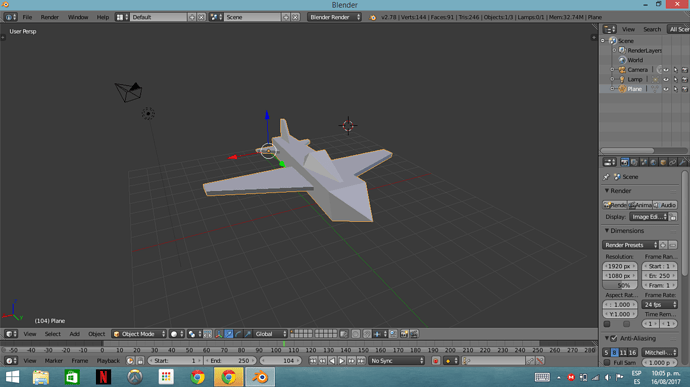Click the record auto-keyframe red button

tap(436, 361)
